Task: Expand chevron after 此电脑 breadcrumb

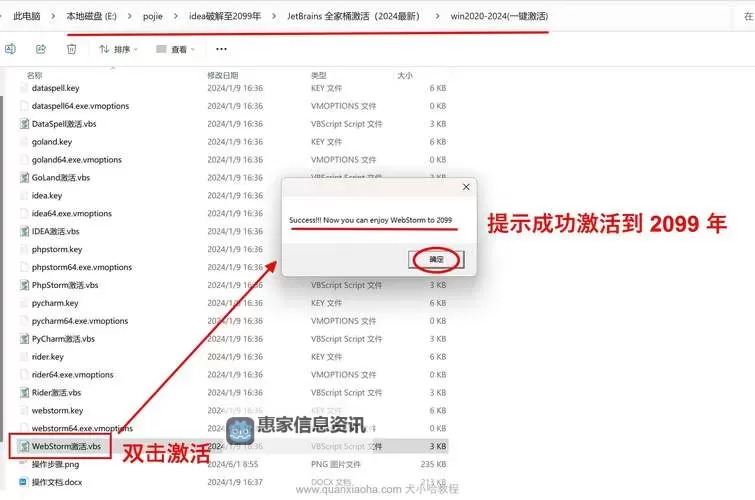Action: [x=53, y=16]
